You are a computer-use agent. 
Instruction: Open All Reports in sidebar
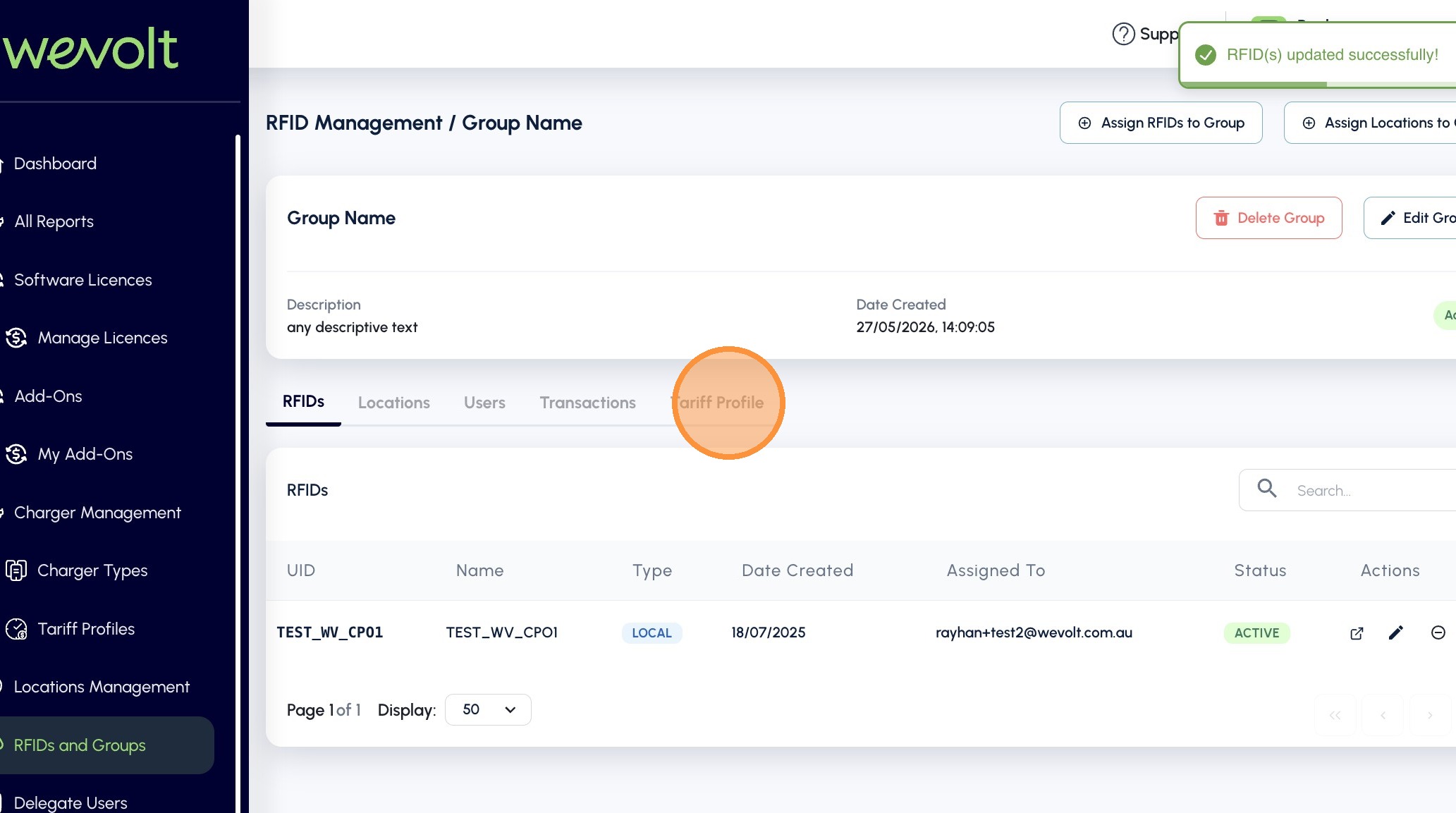click(x=54, y=221)
